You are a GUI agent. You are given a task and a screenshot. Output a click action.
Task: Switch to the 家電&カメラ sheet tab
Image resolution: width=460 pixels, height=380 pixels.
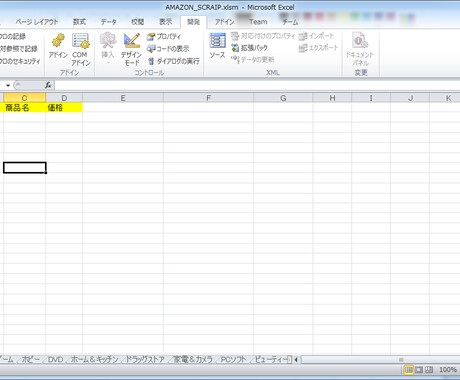coord(193,360)
